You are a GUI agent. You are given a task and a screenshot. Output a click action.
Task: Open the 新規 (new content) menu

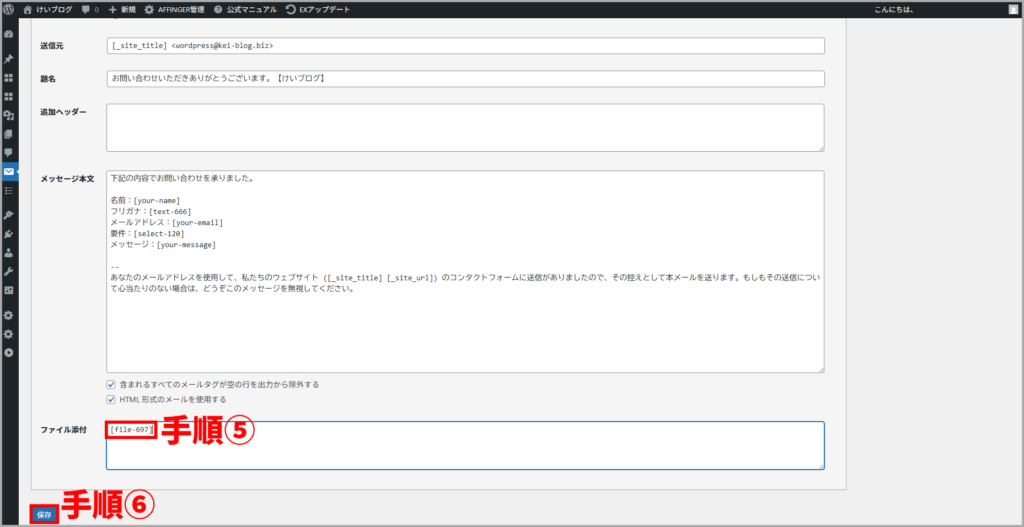[x=121, y=9]
